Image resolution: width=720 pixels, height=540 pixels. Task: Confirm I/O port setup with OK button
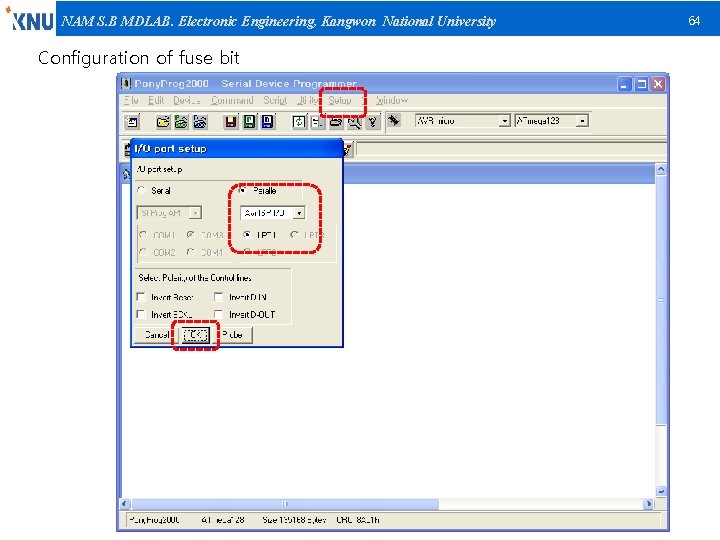(x=196, y=335)
